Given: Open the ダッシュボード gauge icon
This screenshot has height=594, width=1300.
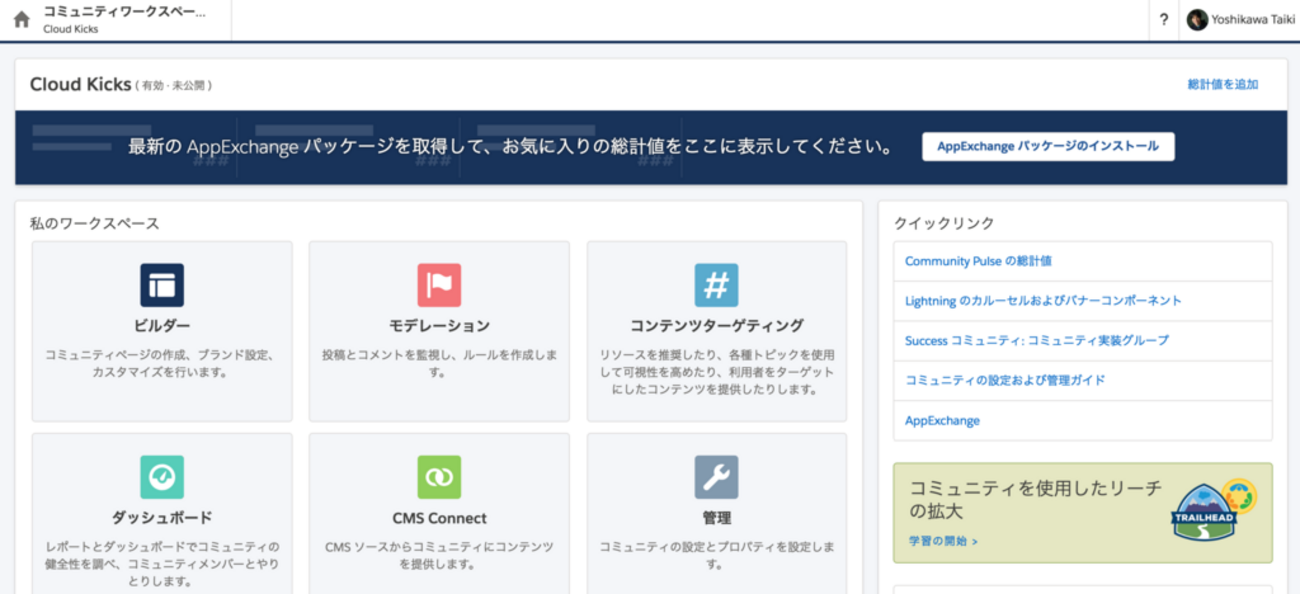Looking at the screenshot, I should coord(162,477).
